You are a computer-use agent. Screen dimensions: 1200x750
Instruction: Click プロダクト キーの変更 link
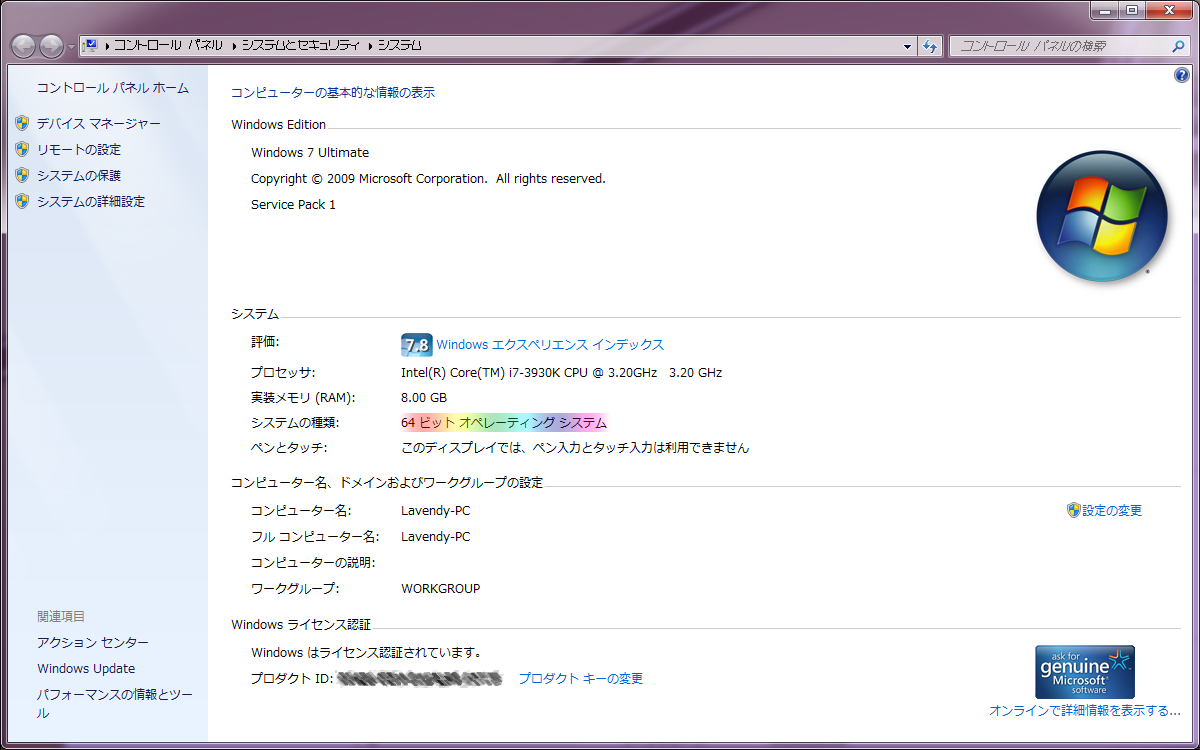coord(580,678)
